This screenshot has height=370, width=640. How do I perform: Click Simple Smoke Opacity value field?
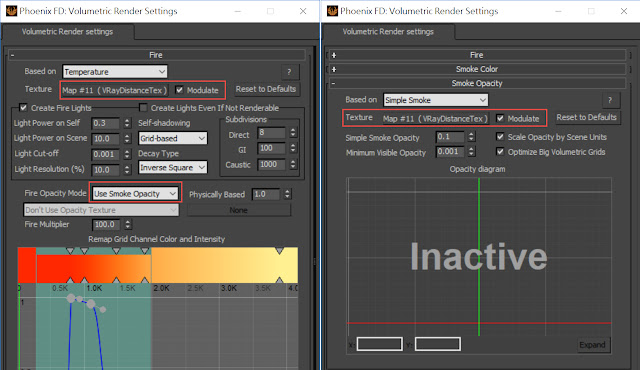450,137
